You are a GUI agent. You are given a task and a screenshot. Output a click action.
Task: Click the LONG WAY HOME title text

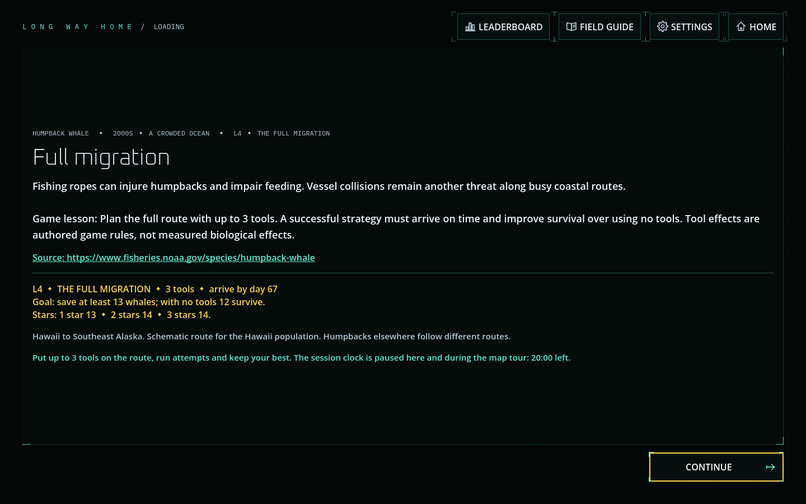click(x=78, y=27)
